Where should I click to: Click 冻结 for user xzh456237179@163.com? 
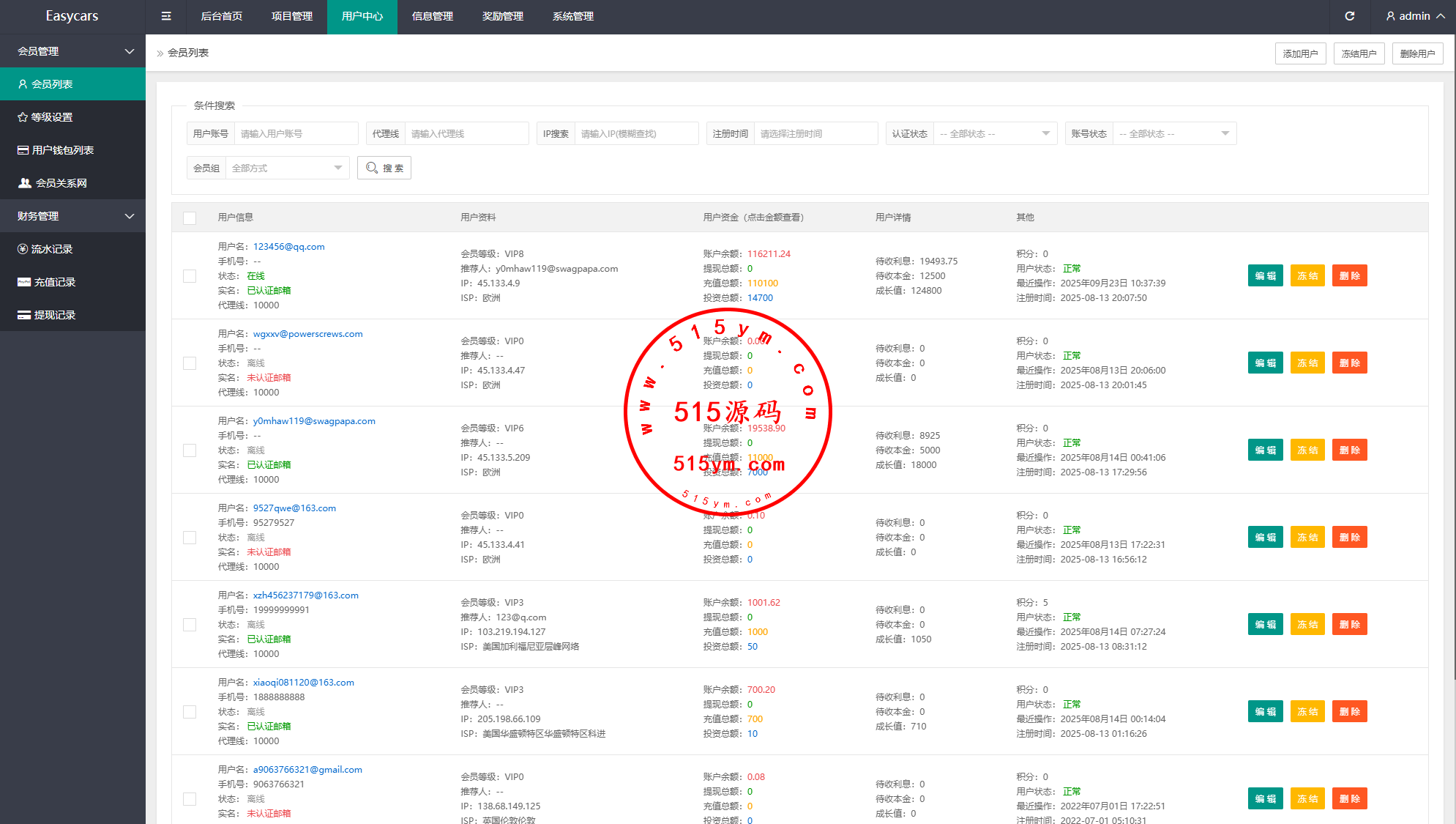1307,625
